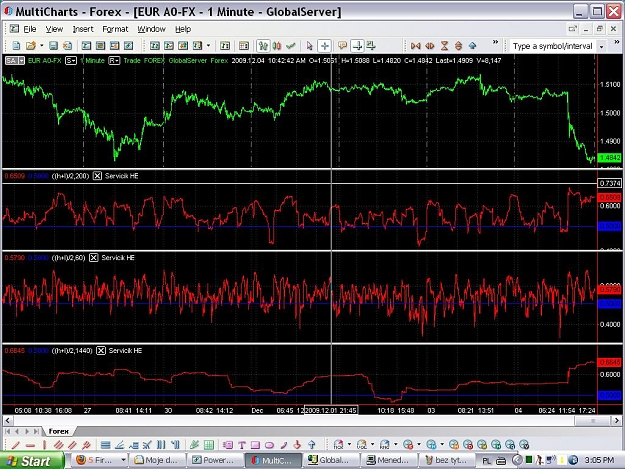625x469 pixels.
Task: Expand toolbar overflow chevron near symbol box
Action: pyautogui.click(x=495, y=42)
